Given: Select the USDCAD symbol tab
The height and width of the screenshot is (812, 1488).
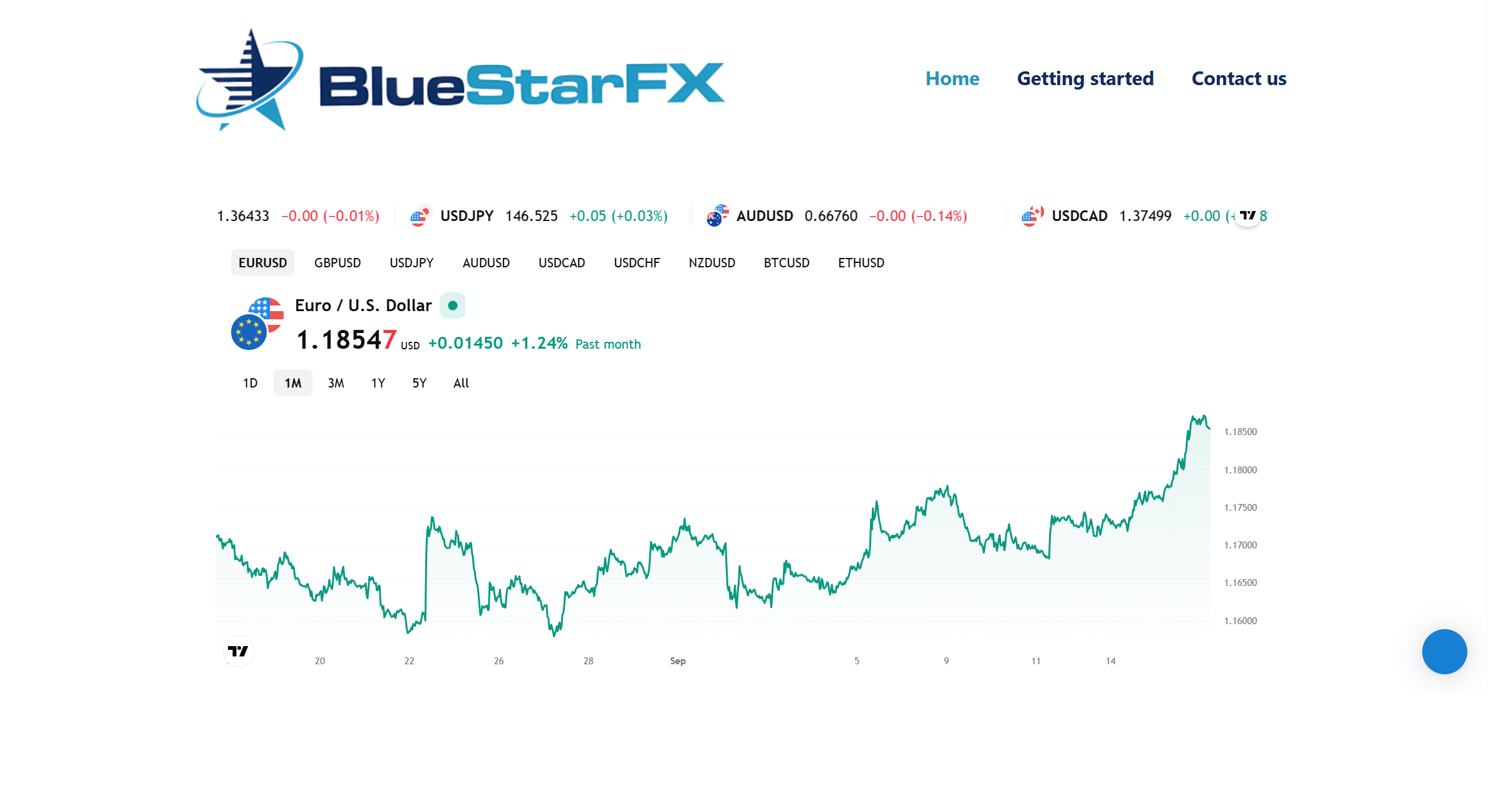Looking at the screenshot, I should [562, 263].
